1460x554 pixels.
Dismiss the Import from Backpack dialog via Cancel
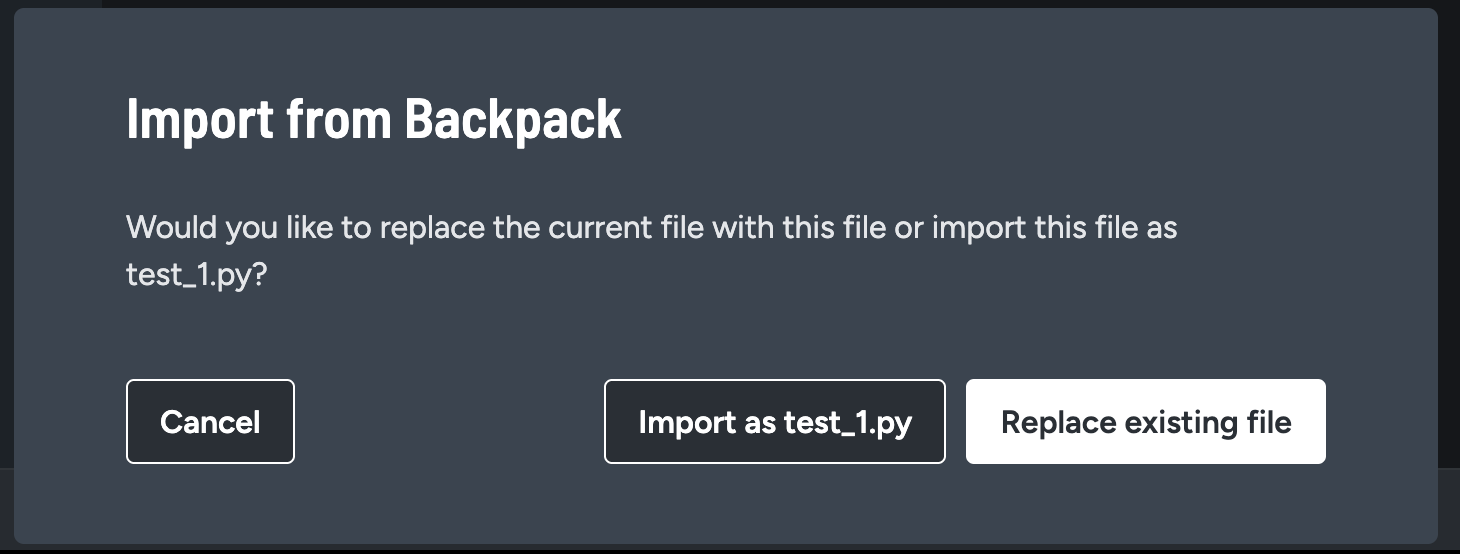210,422
